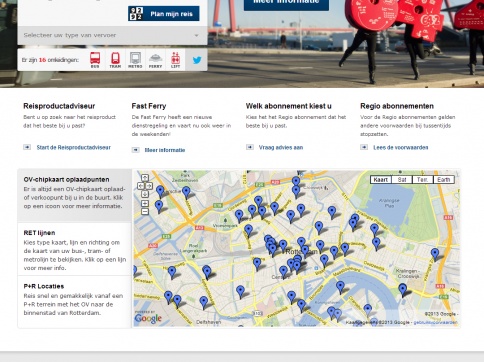
Task: Click the Bus disruptions icon
Action: point(95,60)
